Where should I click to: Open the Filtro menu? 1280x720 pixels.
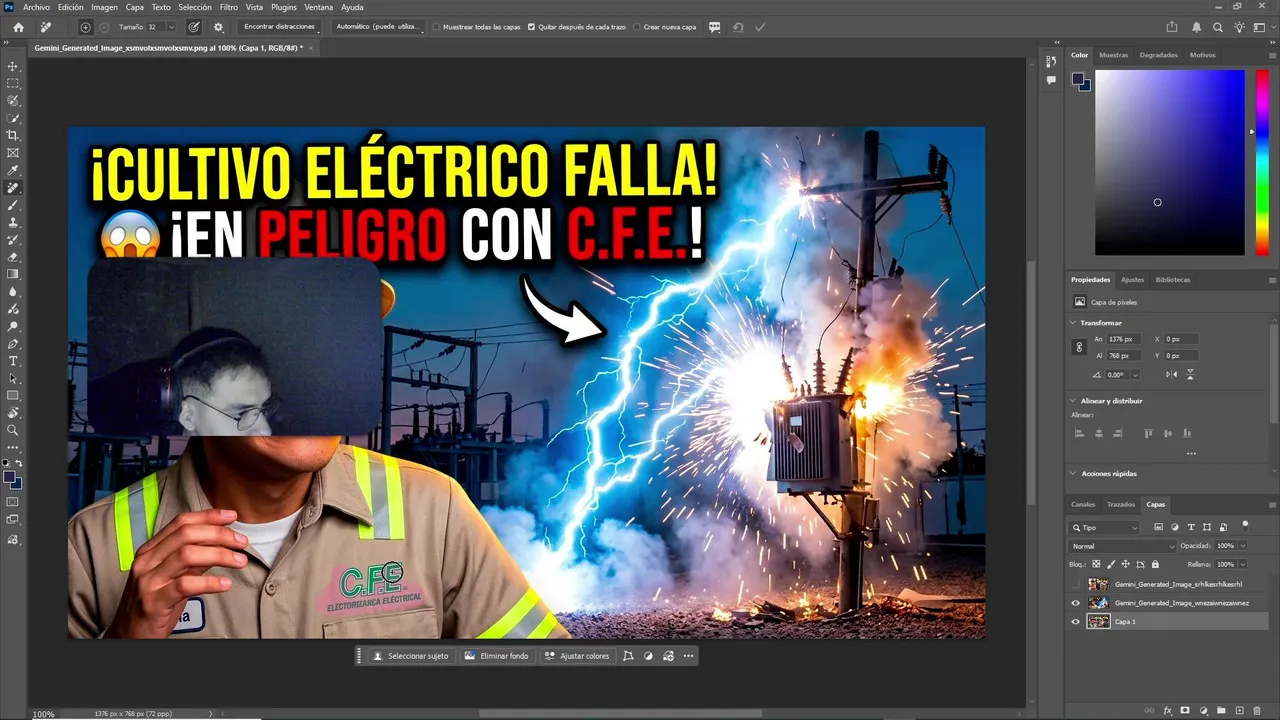pyautogui.click(x=229, y=7)
